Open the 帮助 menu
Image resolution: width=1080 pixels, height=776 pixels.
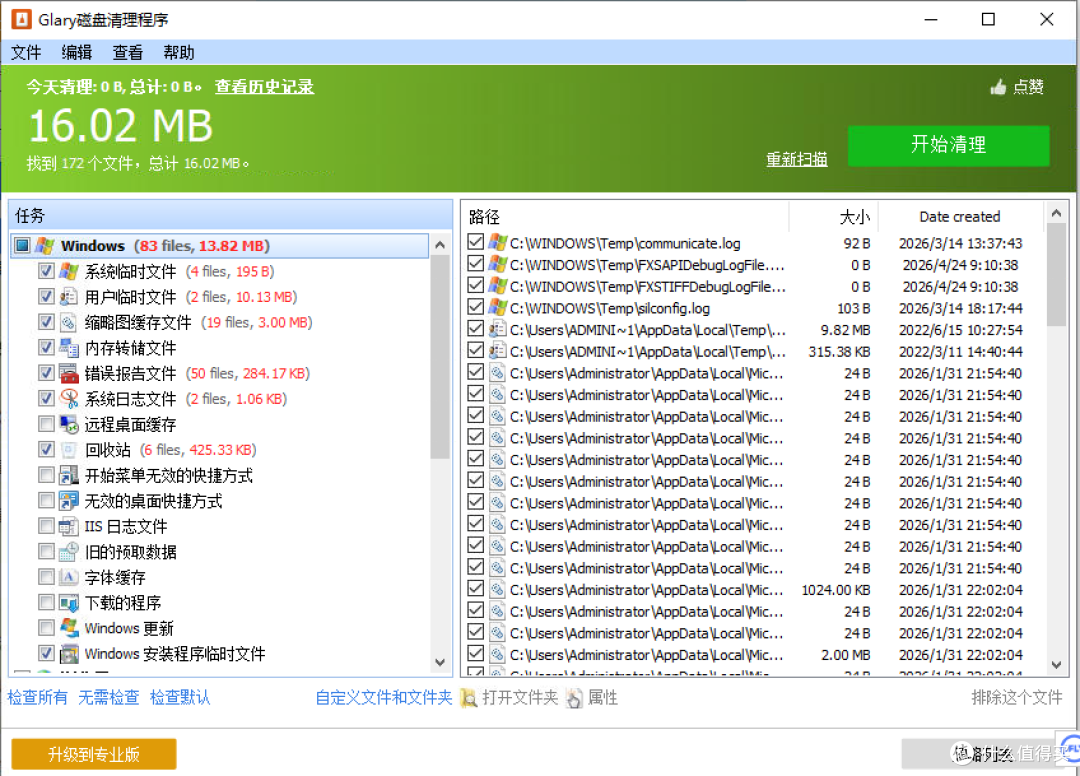pyautogui.click(x=178, y=52)
